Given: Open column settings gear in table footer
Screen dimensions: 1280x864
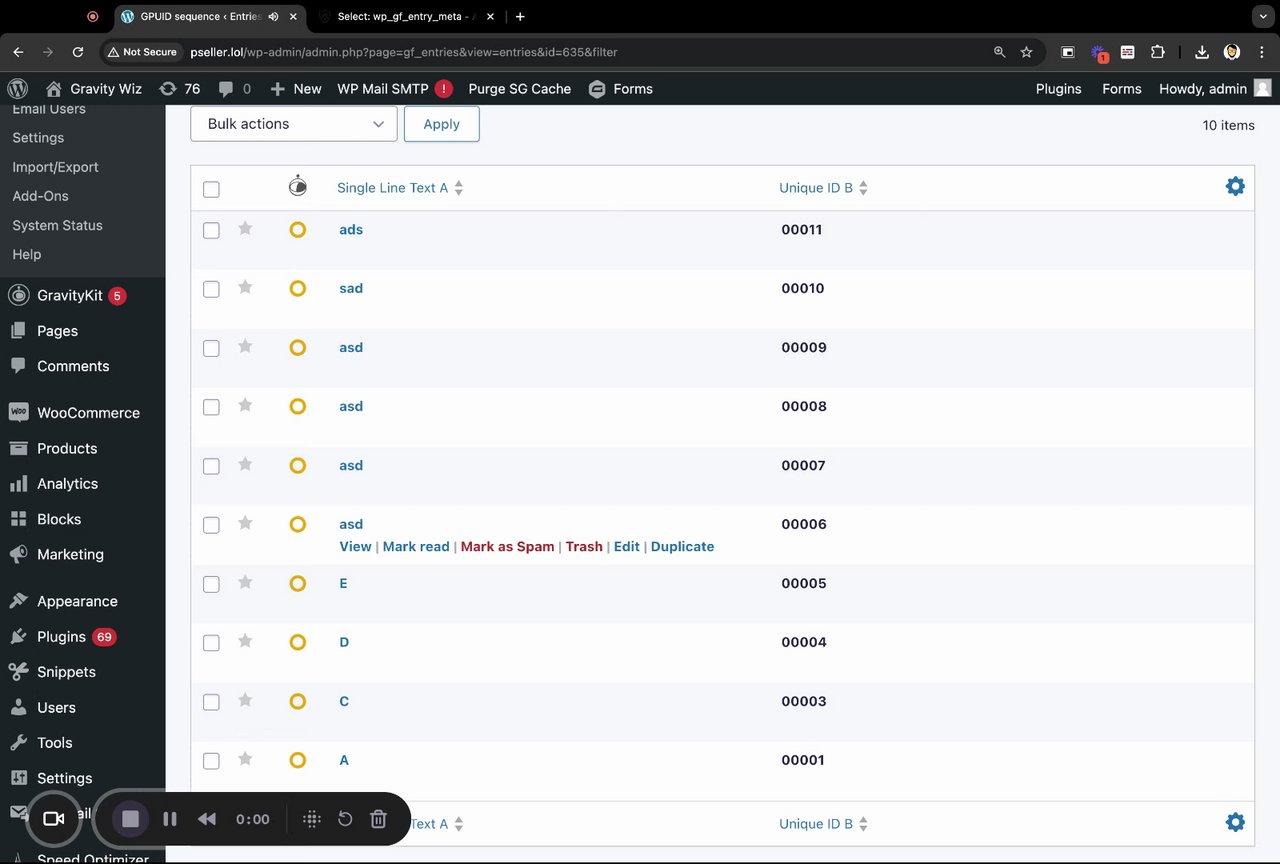Looking at the screenshot, I should pos(1235,822).
